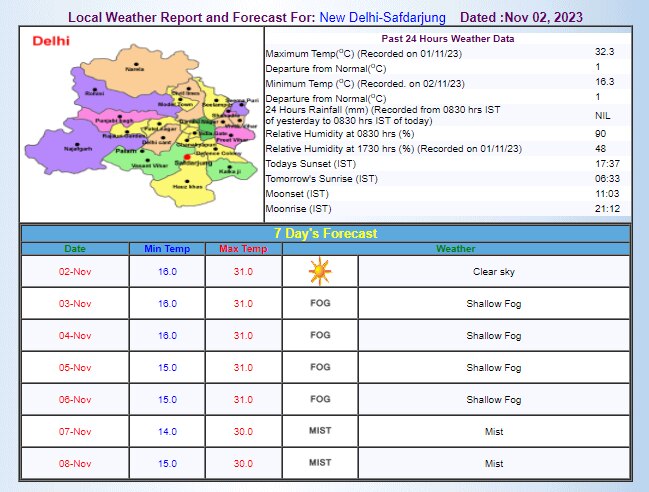
Task: Click Past 24 Hours Weather Data heading
Action: click(447, 38)
